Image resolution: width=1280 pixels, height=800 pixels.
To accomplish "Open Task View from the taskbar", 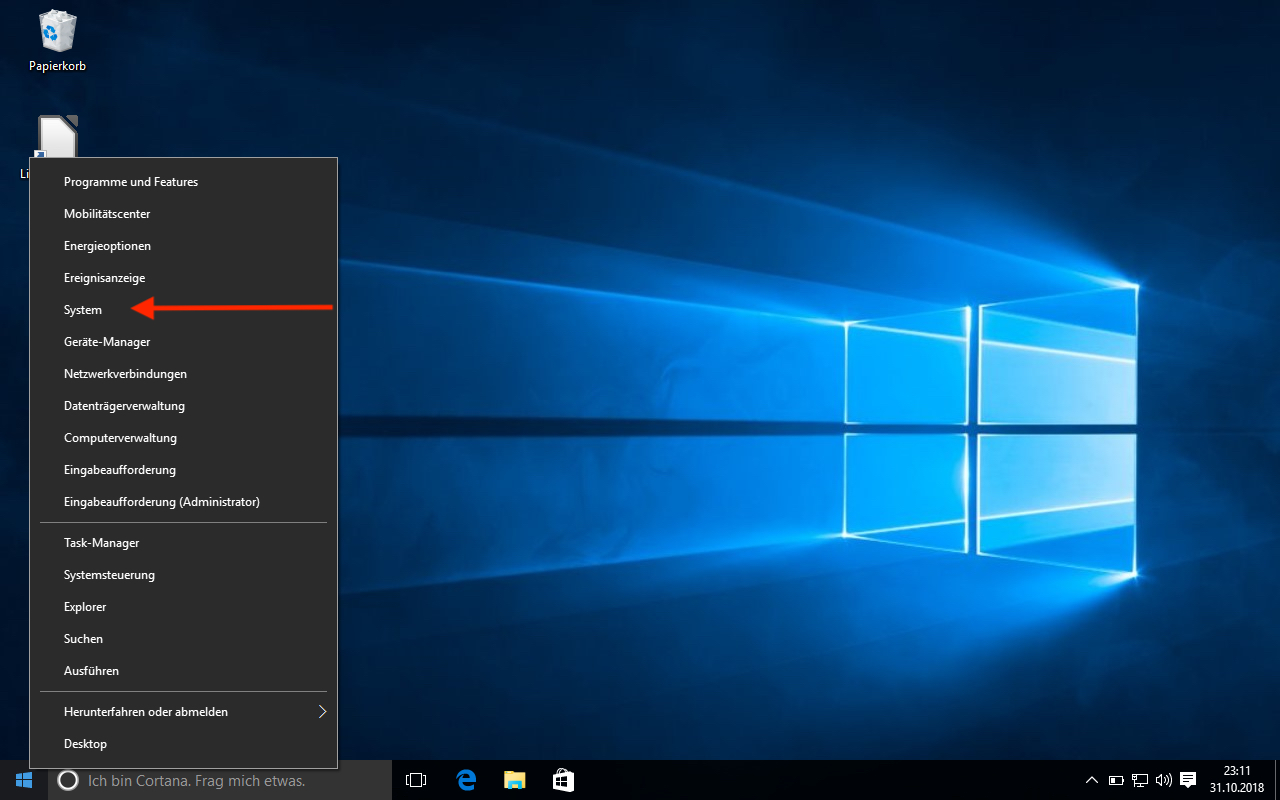I will (x=416, y=780).
